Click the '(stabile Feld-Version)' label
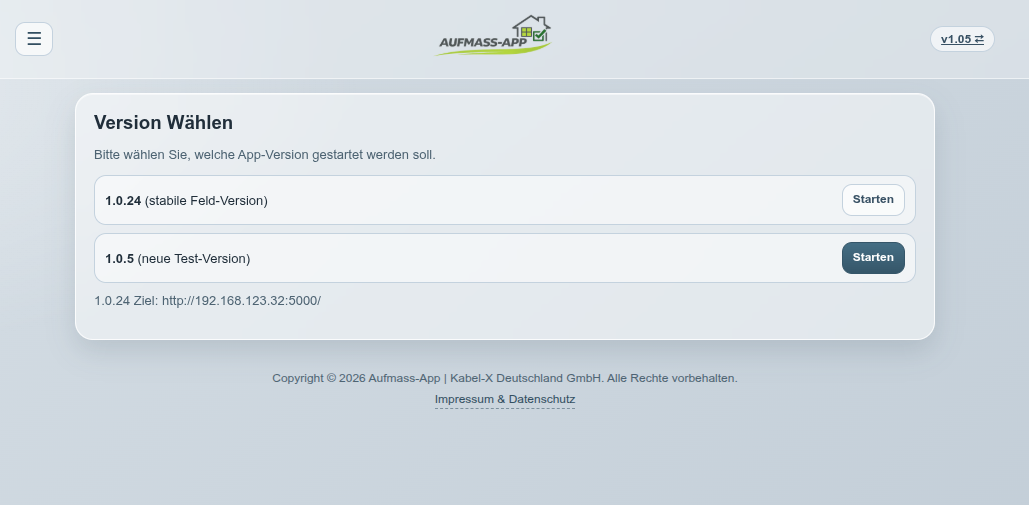 [x=206, y=201]
